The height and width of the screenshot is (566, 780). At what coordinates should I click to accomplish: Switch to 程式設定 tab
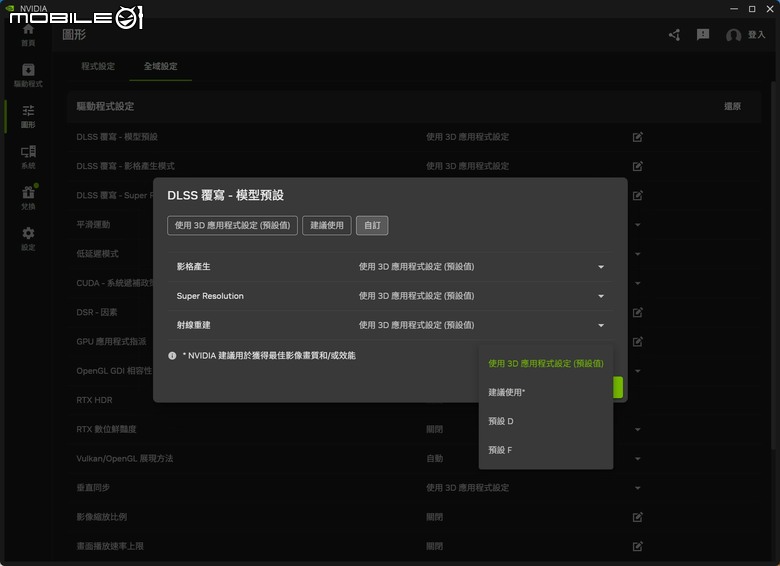[98, 66]
